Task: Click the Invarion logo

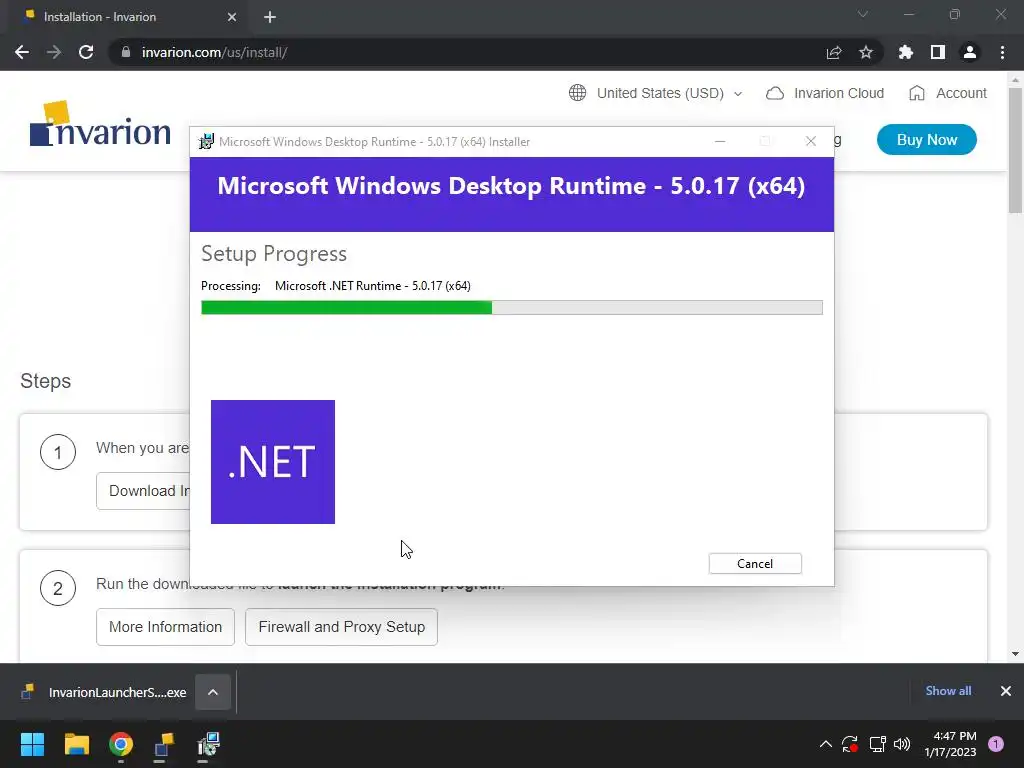Action: 100,123
